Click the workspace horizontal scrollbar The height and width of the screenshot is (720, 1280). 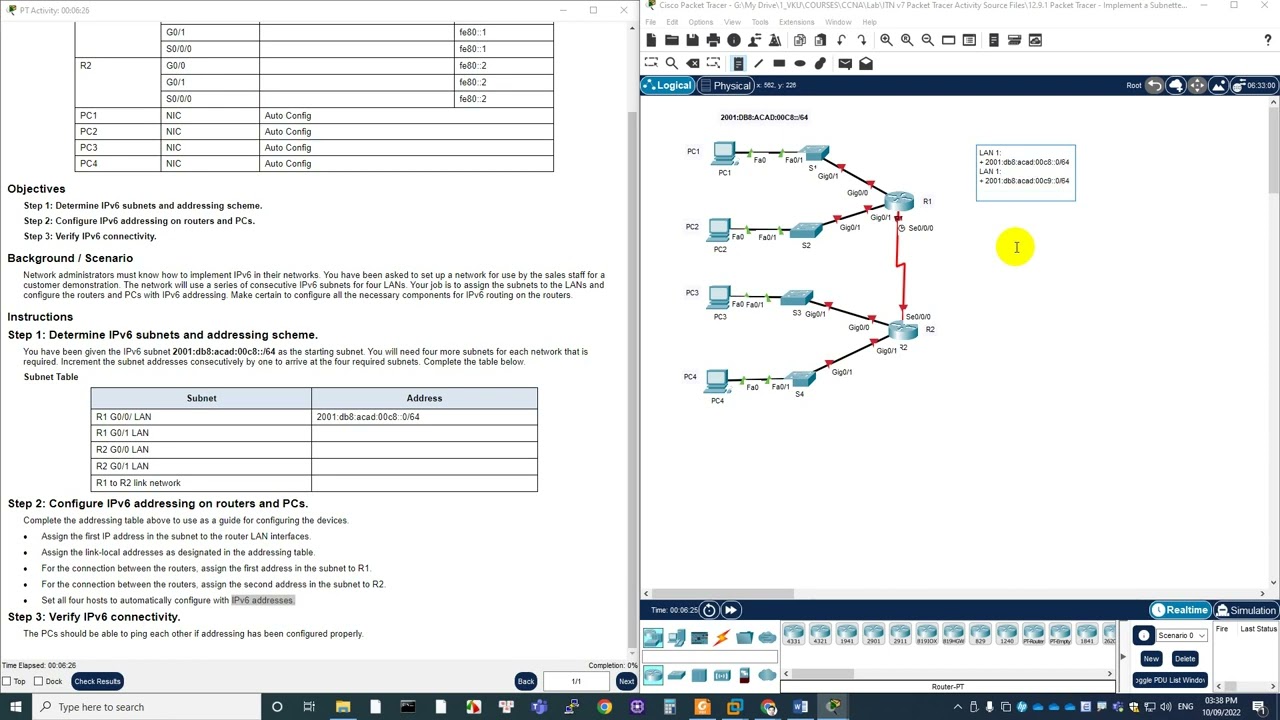point(722,593)
